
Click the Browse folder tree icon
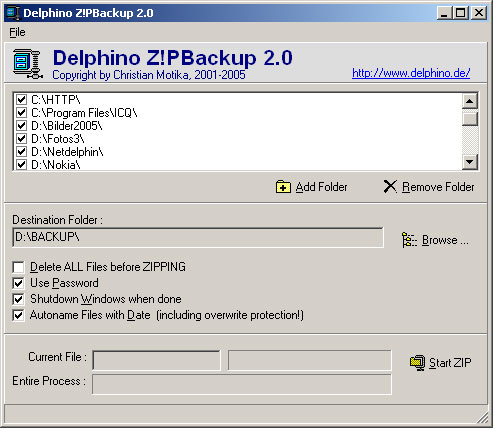(409, 240)
